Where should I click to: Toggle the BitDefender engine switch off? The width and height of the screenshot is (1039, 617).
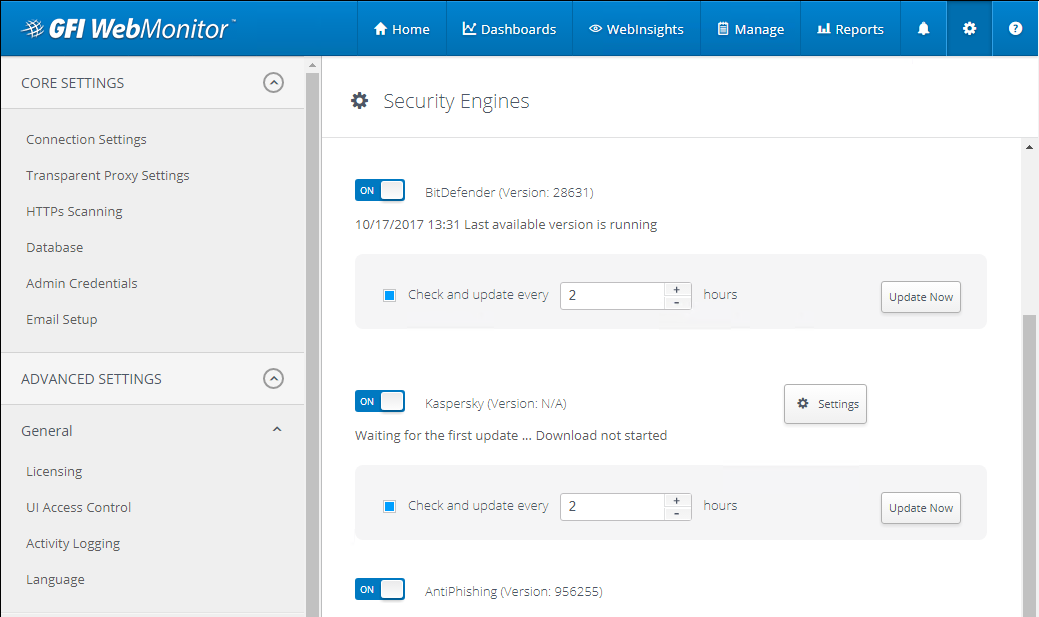click(380, 190)
